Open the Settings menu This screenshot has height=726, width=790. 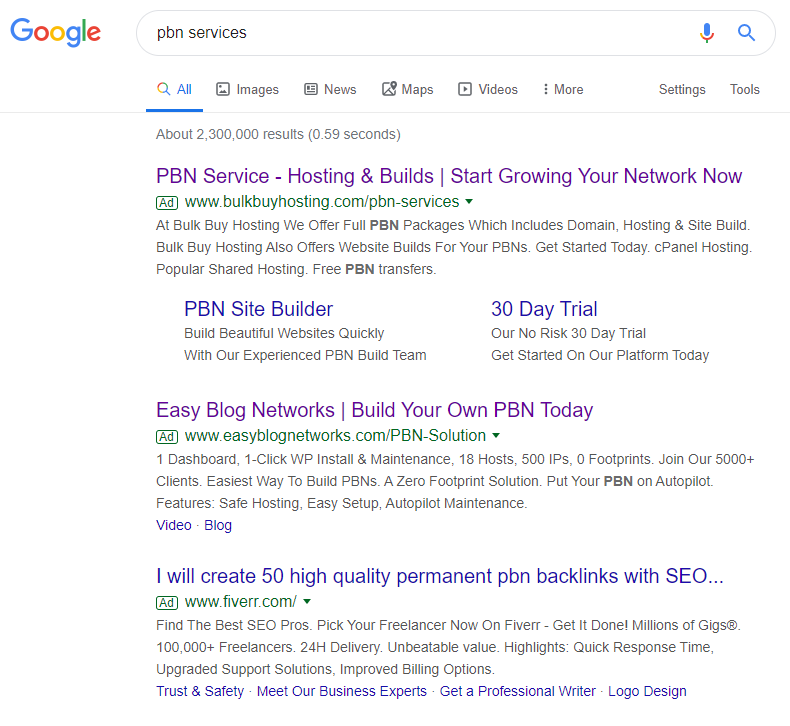coord(682,89)
